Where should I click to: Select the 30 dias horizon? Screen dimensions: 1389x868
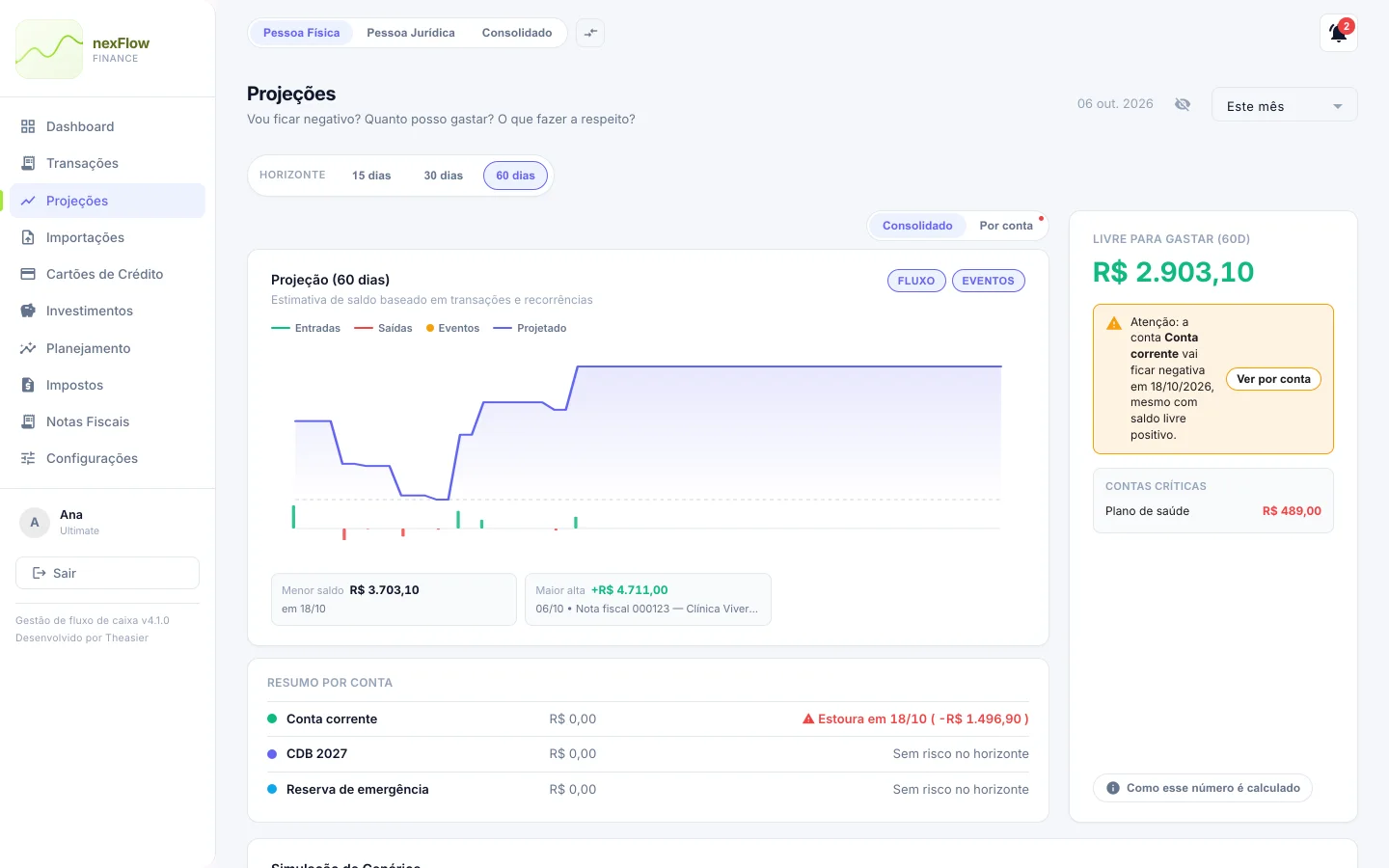tap(444, 176)
